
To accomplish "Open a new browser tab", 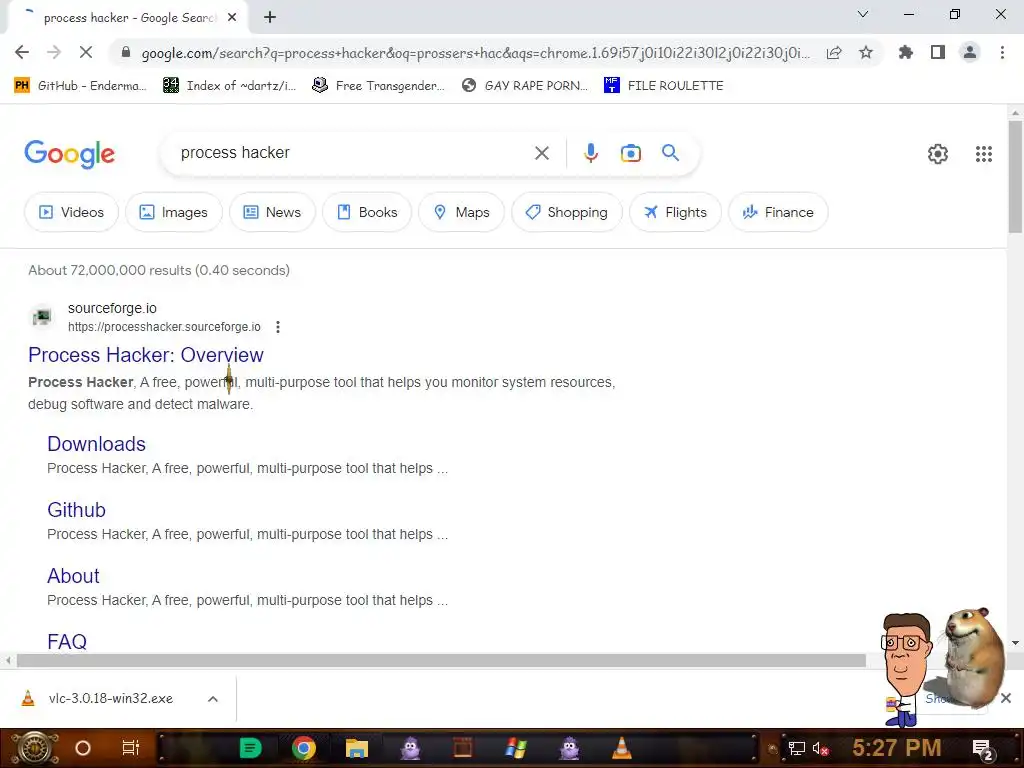I will 270,18.
